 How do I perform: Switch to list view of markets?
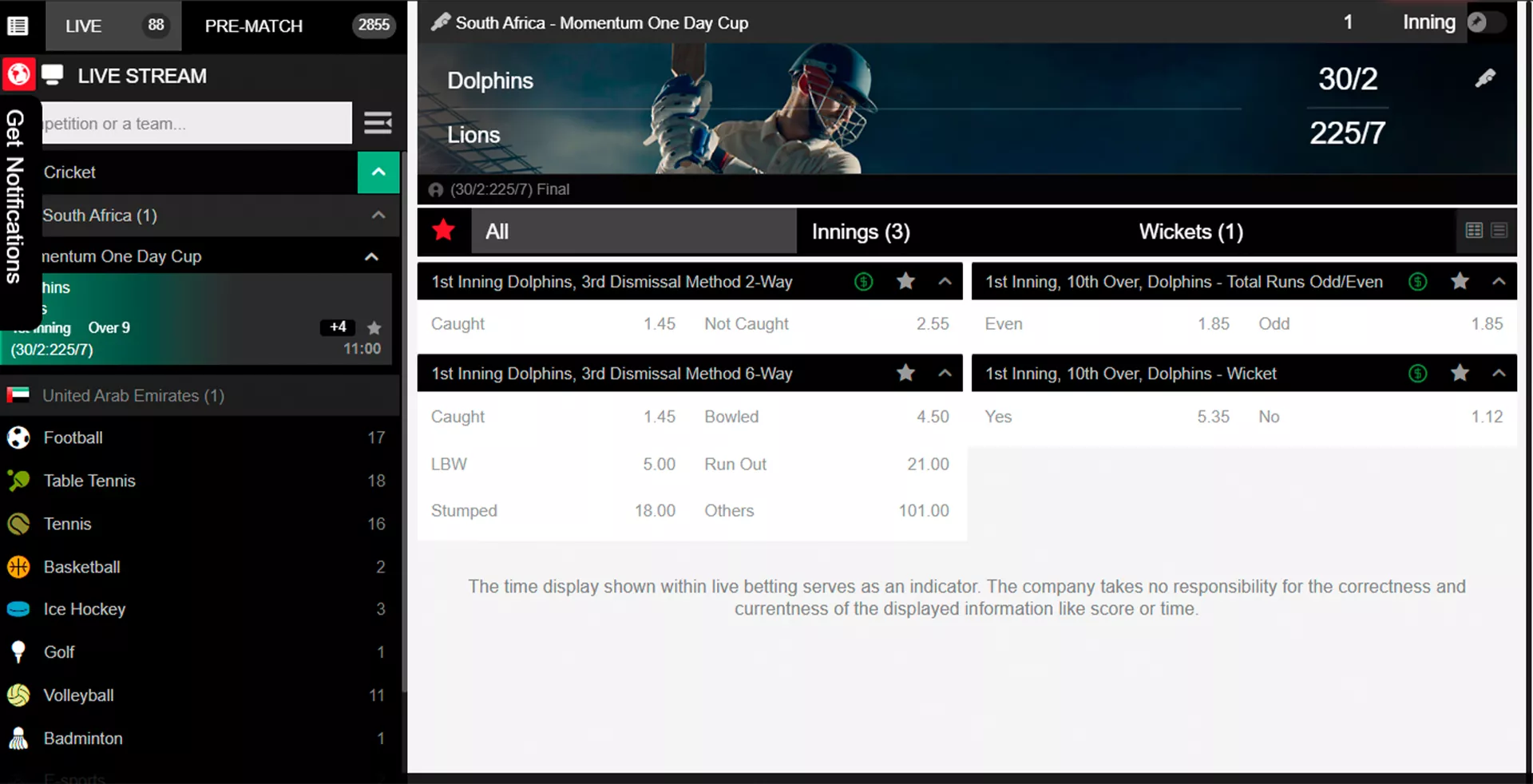pyautogui.click(x=1499, y=230)
